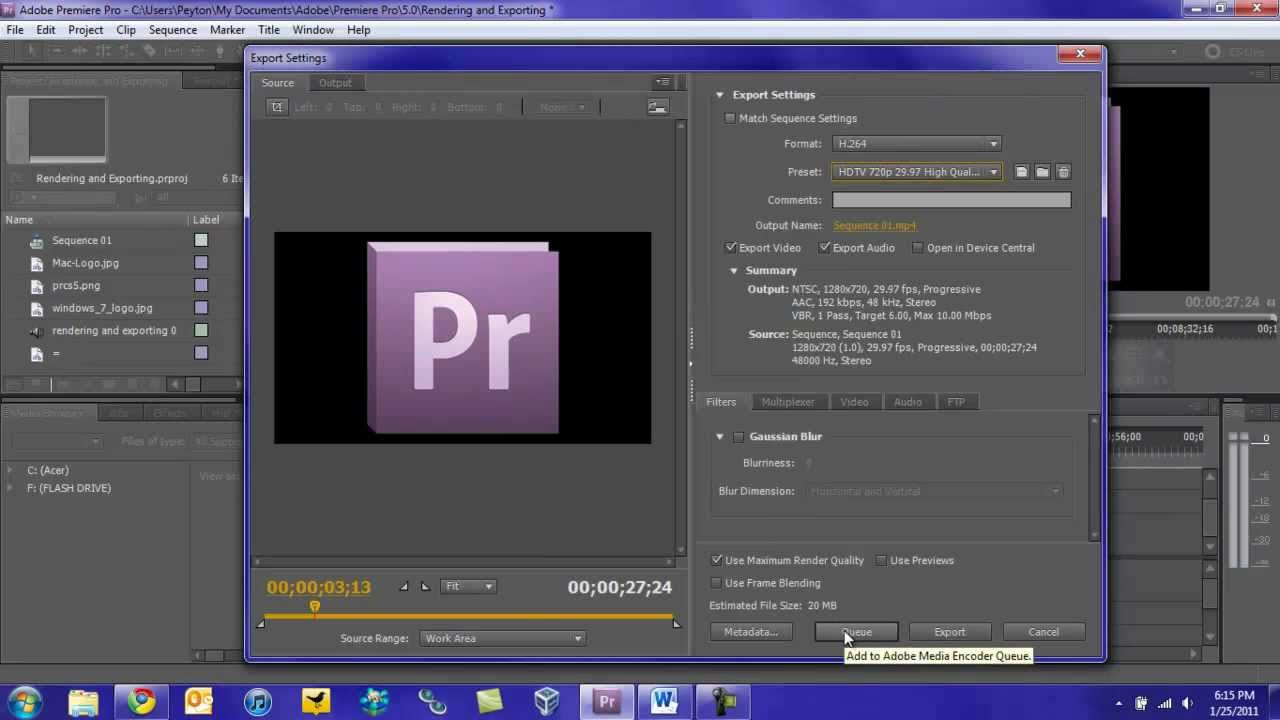Open the Format dropdown showing H.264

pyautogui.click(x=917, y=144)
